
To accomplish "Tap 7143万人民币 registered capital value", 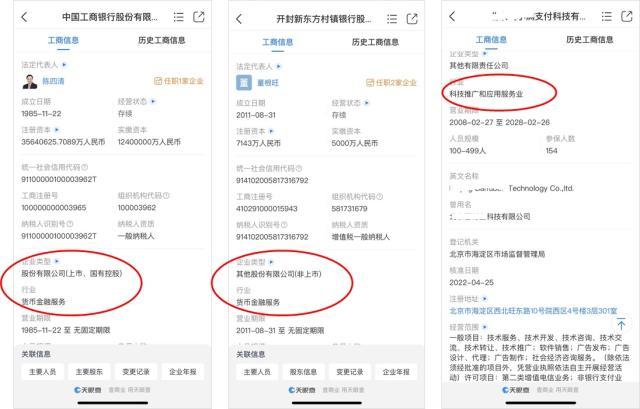I will [x=258, y=143].
